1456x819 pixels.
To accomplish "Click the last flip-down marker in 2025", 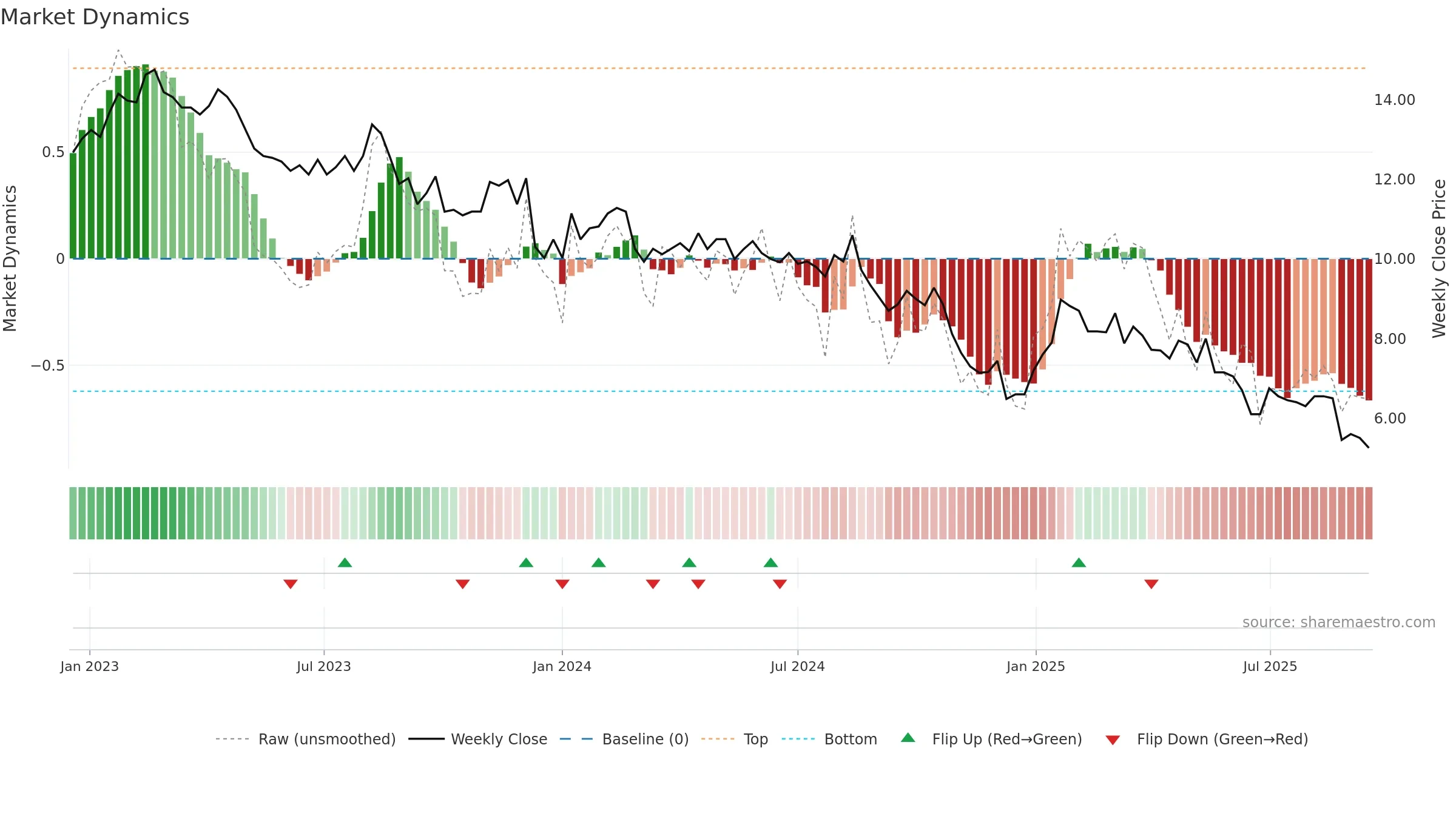I will tap(1151, 584).
